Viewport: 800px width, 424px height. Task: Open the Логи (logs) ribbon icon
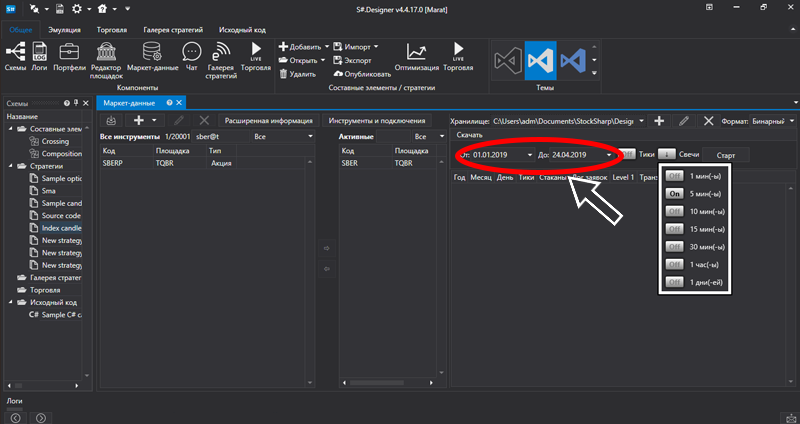(40, 56)
